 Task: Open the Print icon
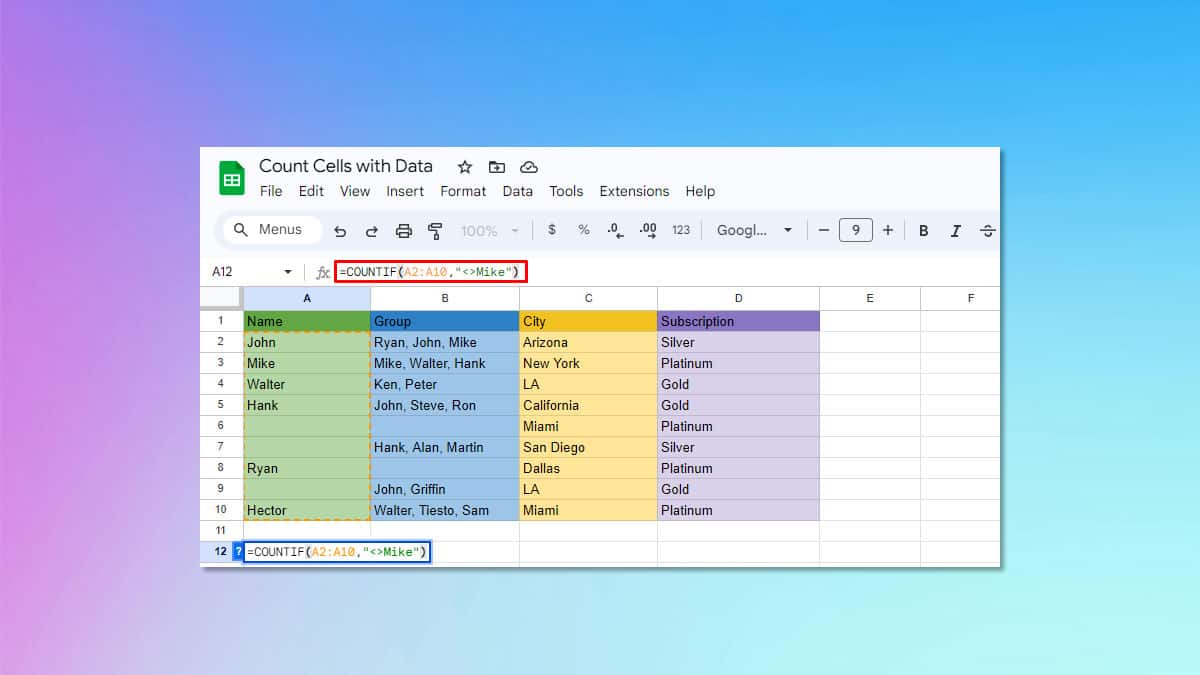pyautogui.click(x=404, y=230)
